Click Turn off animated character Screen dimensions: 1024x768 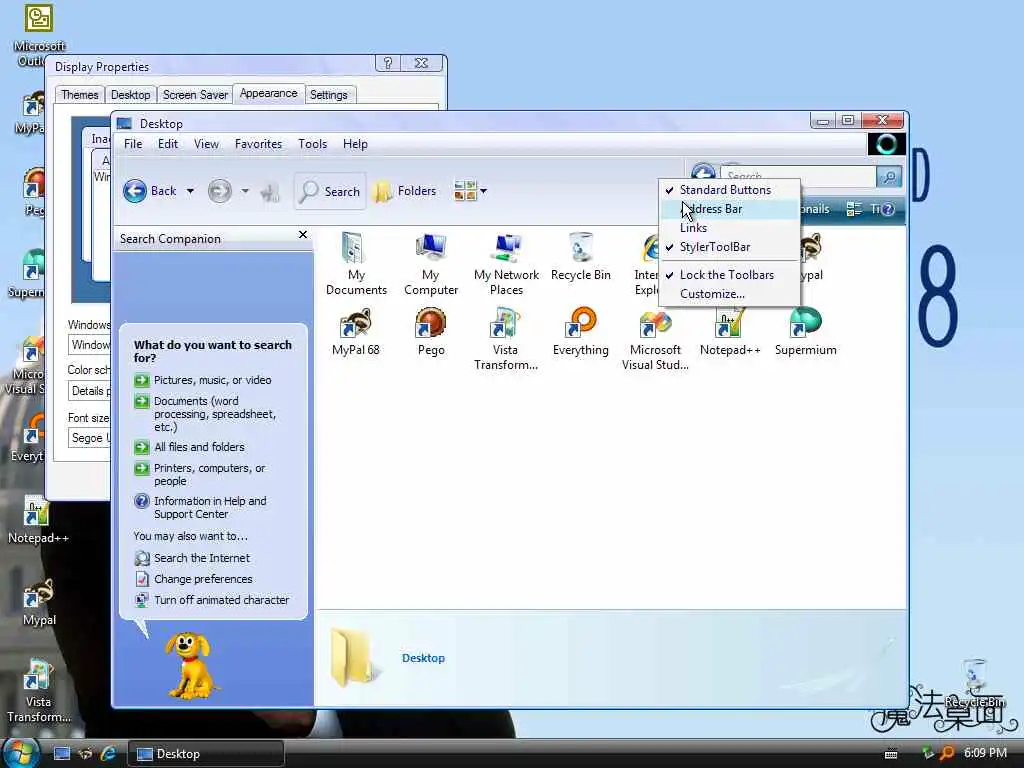pyautogui.click(x=221, y=600)
